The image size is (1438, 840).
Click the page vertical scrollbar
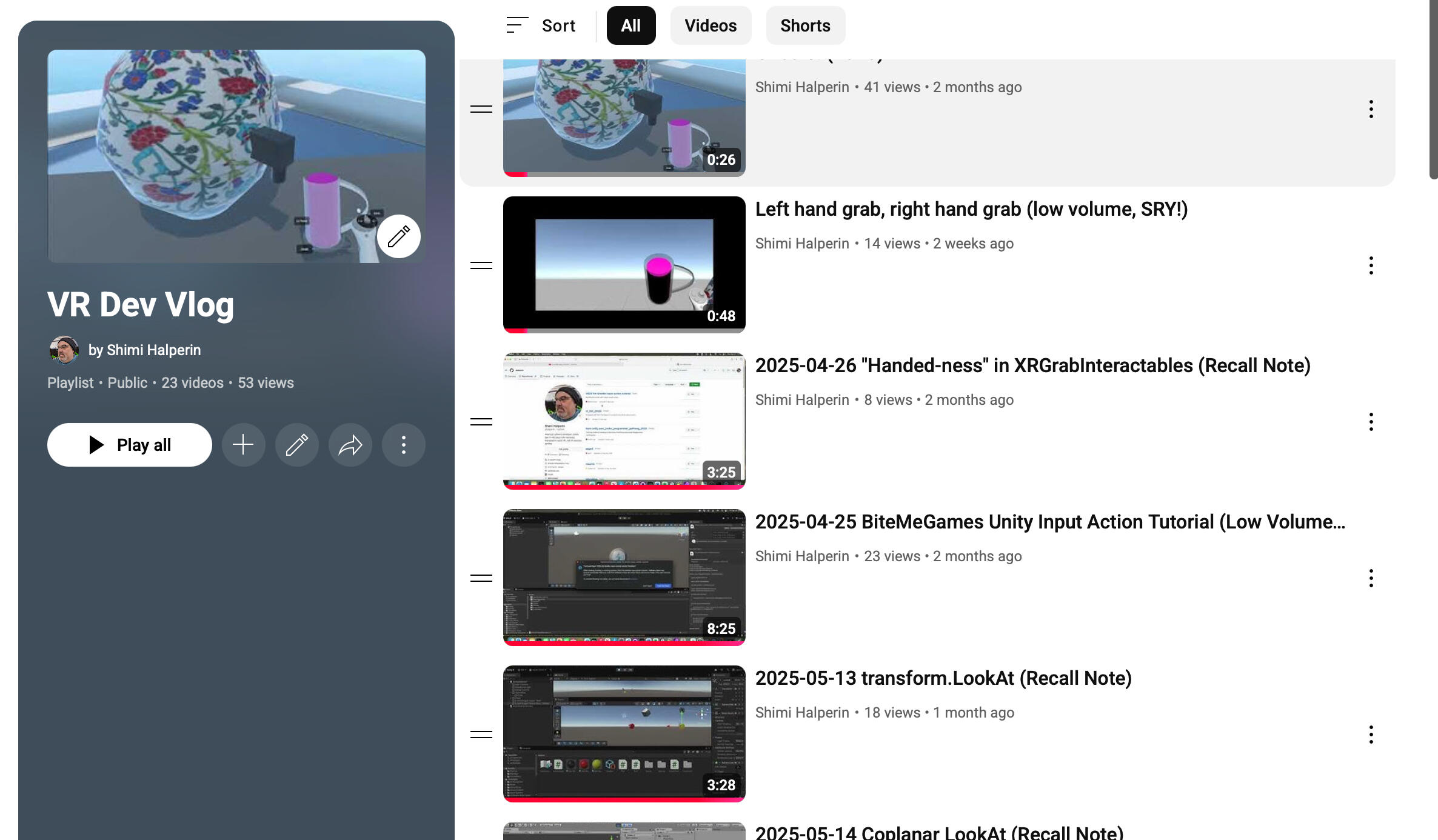tap(1434, 90)
